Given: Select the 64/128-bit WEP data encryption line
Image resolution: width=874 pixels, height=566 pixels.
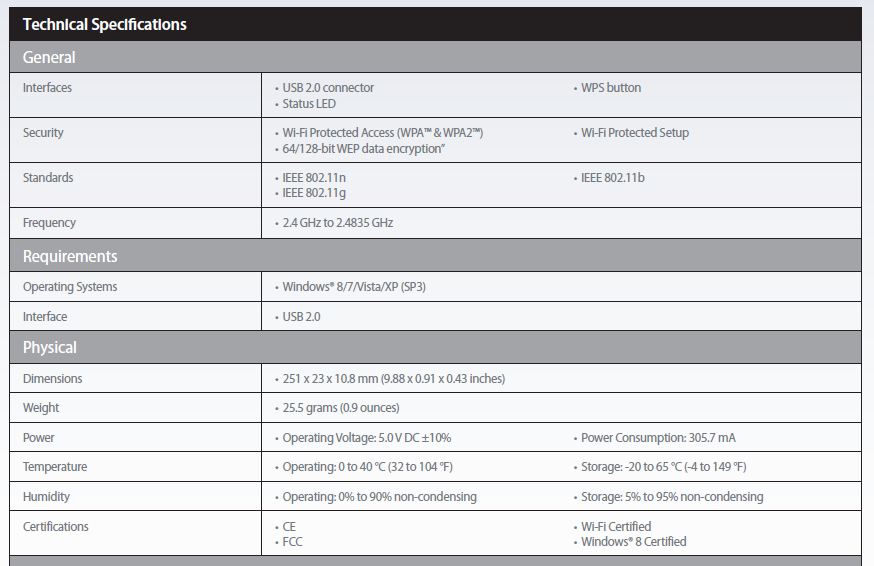Looking at the screenshot, I should tap(363, 149).
